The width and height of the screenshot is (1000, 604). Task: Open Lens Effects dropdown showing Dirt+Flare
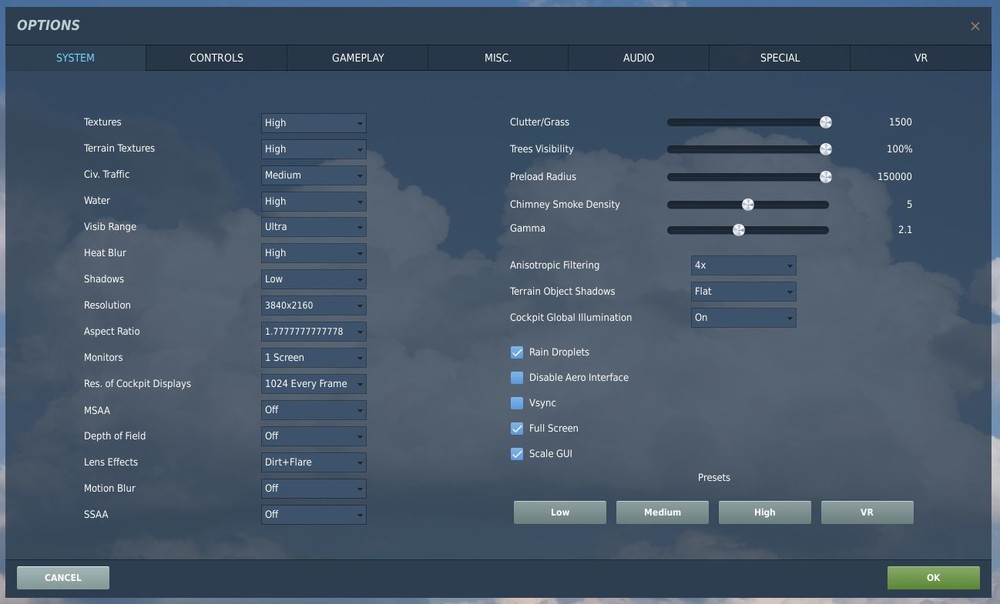(313, 462)
